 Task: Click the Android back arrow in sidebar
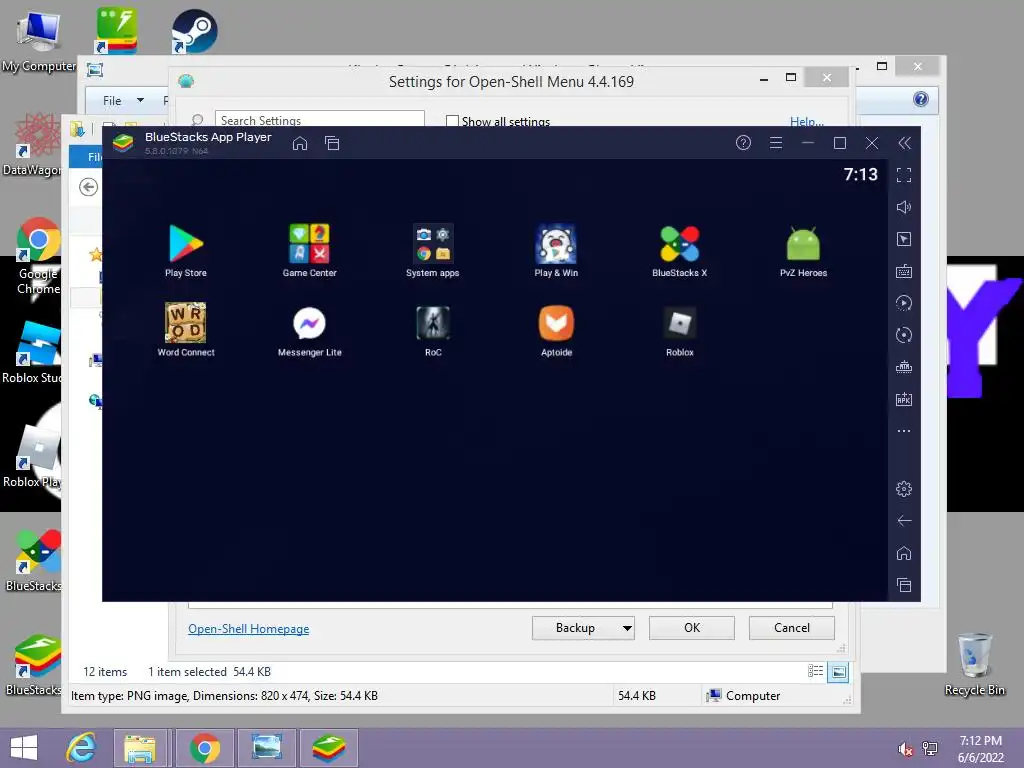(x=904, y=520)
